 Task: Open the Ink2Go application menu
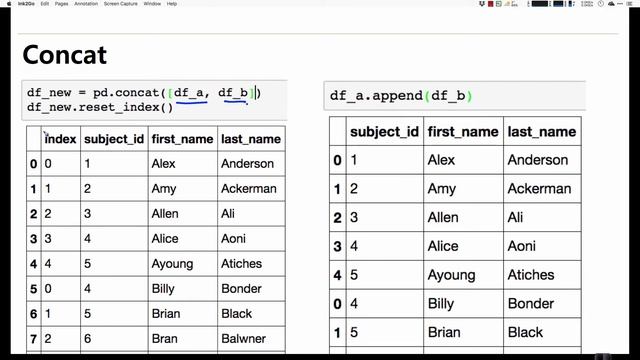26,4
